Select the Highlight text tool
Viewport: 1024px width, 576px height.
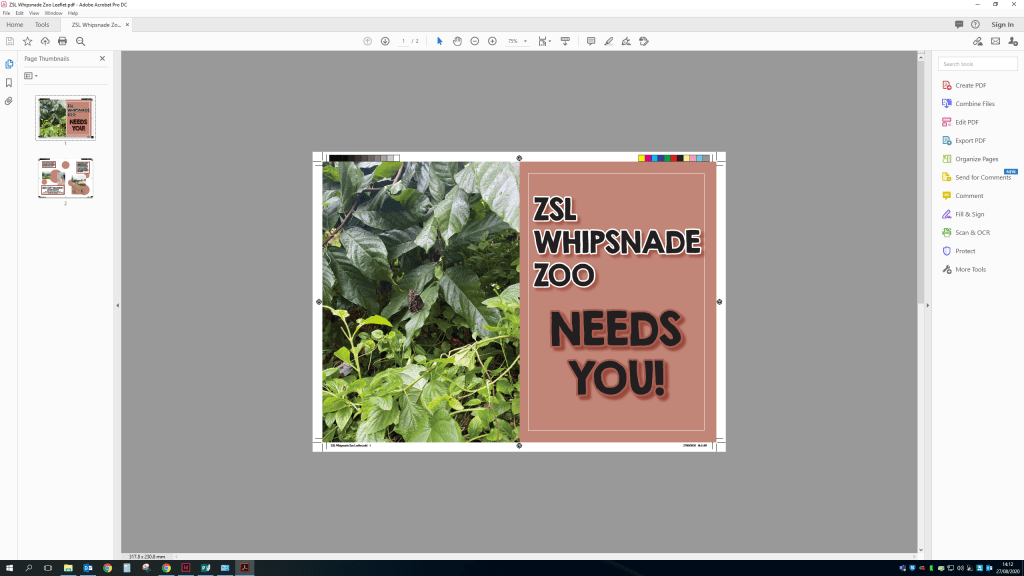(x=608, y=41)
